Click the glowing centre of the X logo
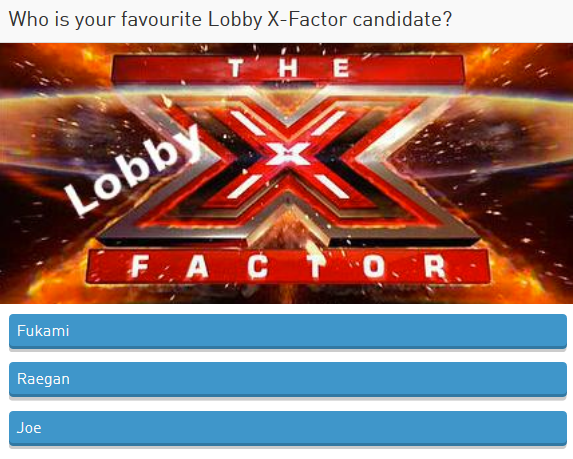Image resolution: width=573 pixels, height=459 pixels. tap(288, 153)
